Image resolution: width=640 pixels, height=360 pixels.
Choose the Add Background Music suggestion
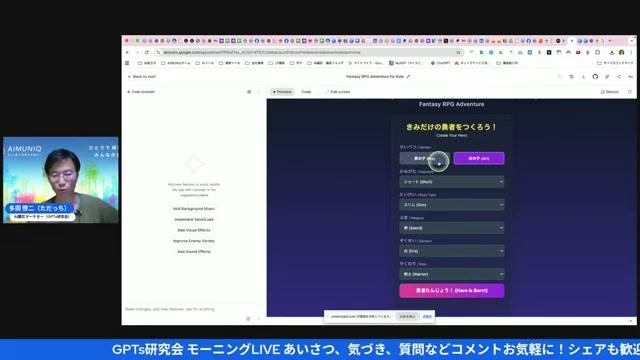[194, 209]
